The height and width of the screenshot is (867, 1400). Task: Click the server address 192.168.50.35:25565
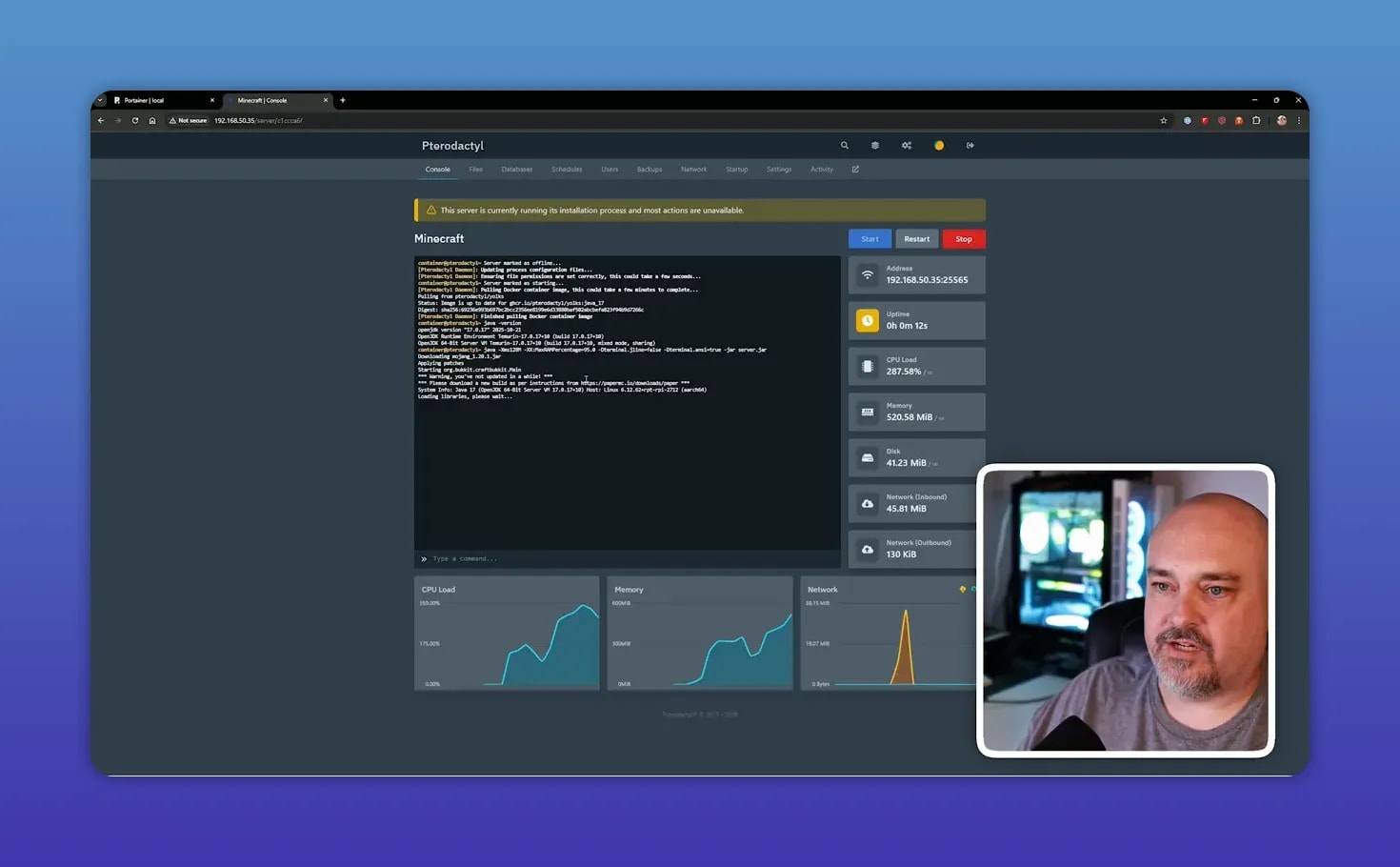927,280
